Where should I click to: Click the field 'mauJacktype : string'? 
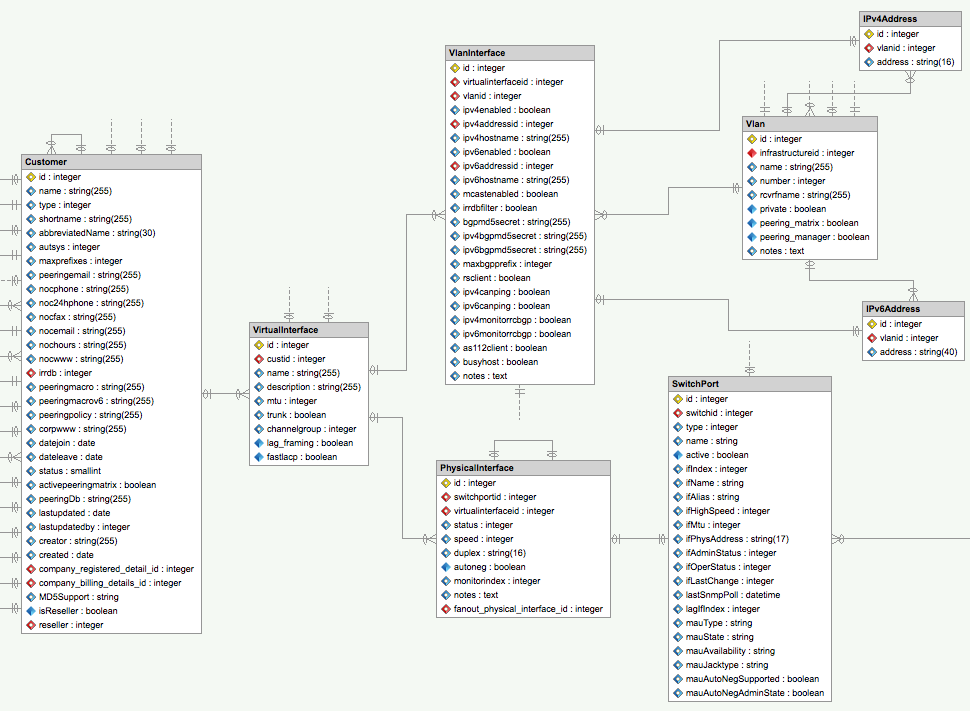[727, 665]
